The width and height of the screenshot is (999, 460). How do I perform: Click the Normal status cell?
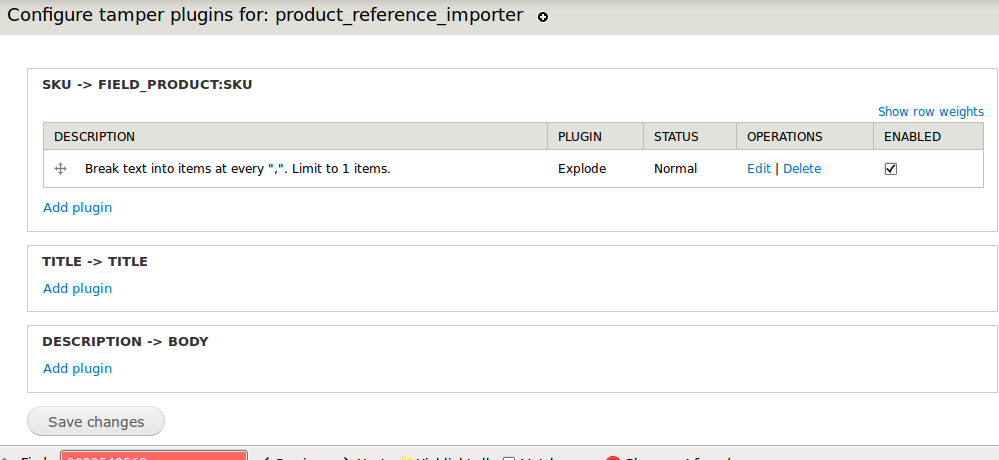pyautogui.click(x=675, y=169)
